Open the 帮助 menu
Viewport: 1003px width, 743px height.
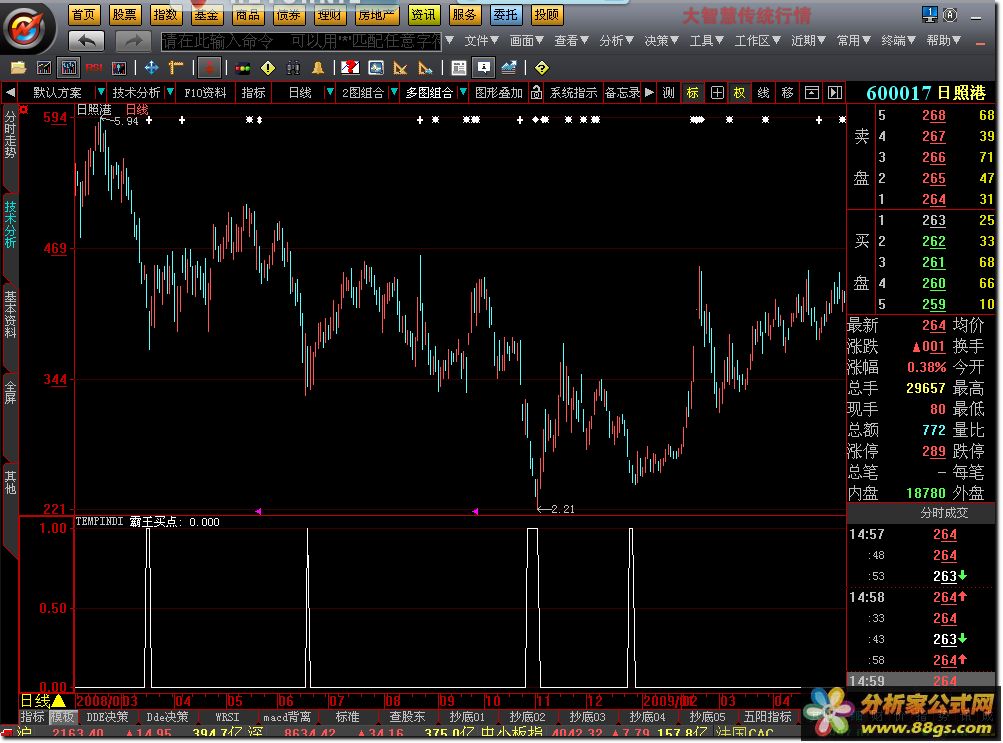[944, 41]
